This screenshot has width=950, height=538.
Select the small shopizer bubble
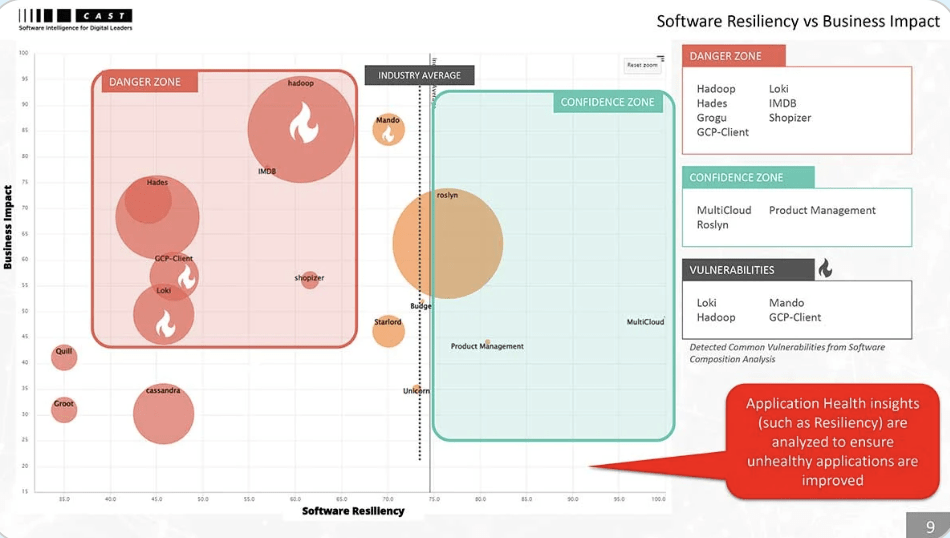tap(310, 279)
